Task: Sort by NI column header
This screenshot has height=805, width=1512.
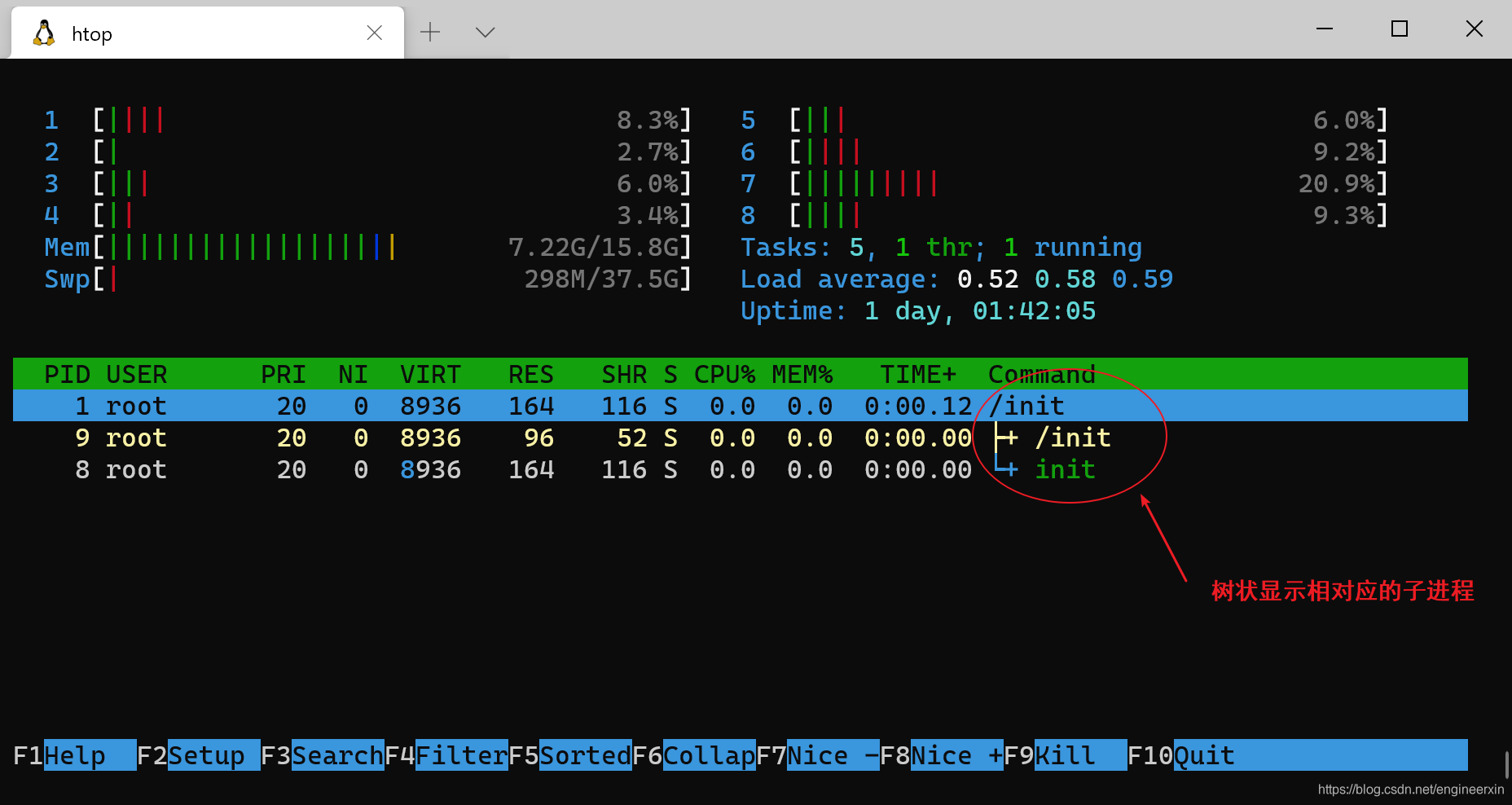Action: tap(354, 375)
